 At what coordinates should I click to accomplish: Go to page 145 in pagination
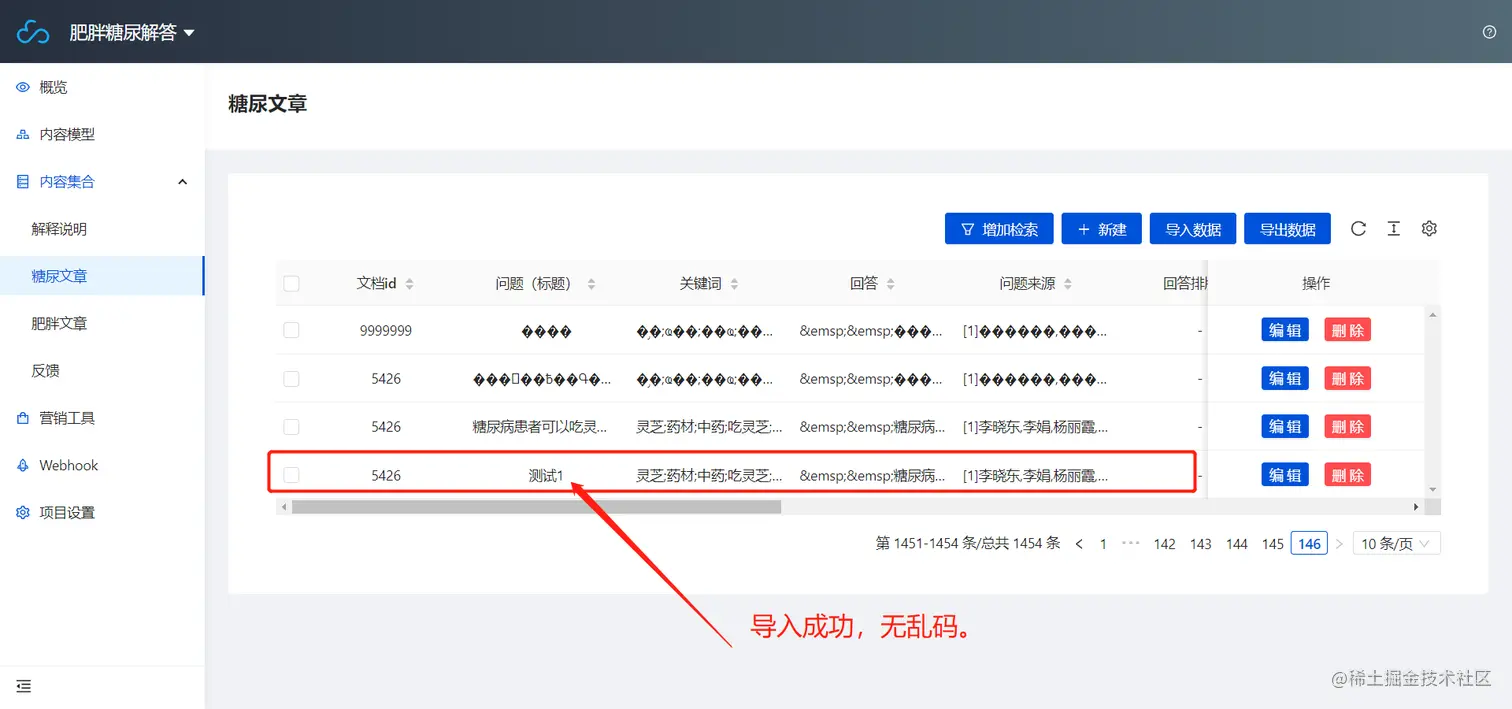point(1272,543)
